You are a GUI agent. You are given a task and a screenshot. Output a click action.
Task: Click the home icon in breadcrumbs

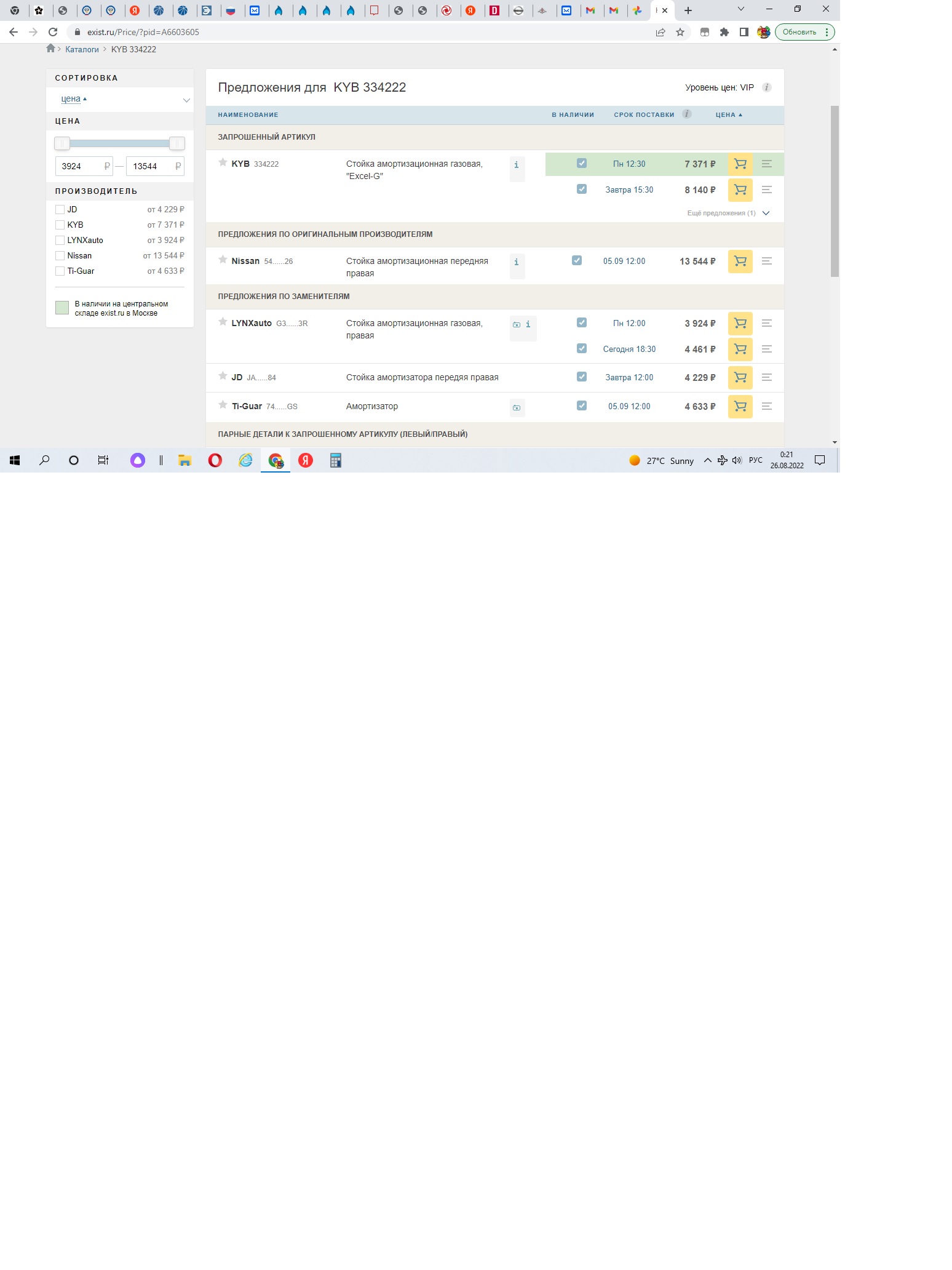coord(50,49)
